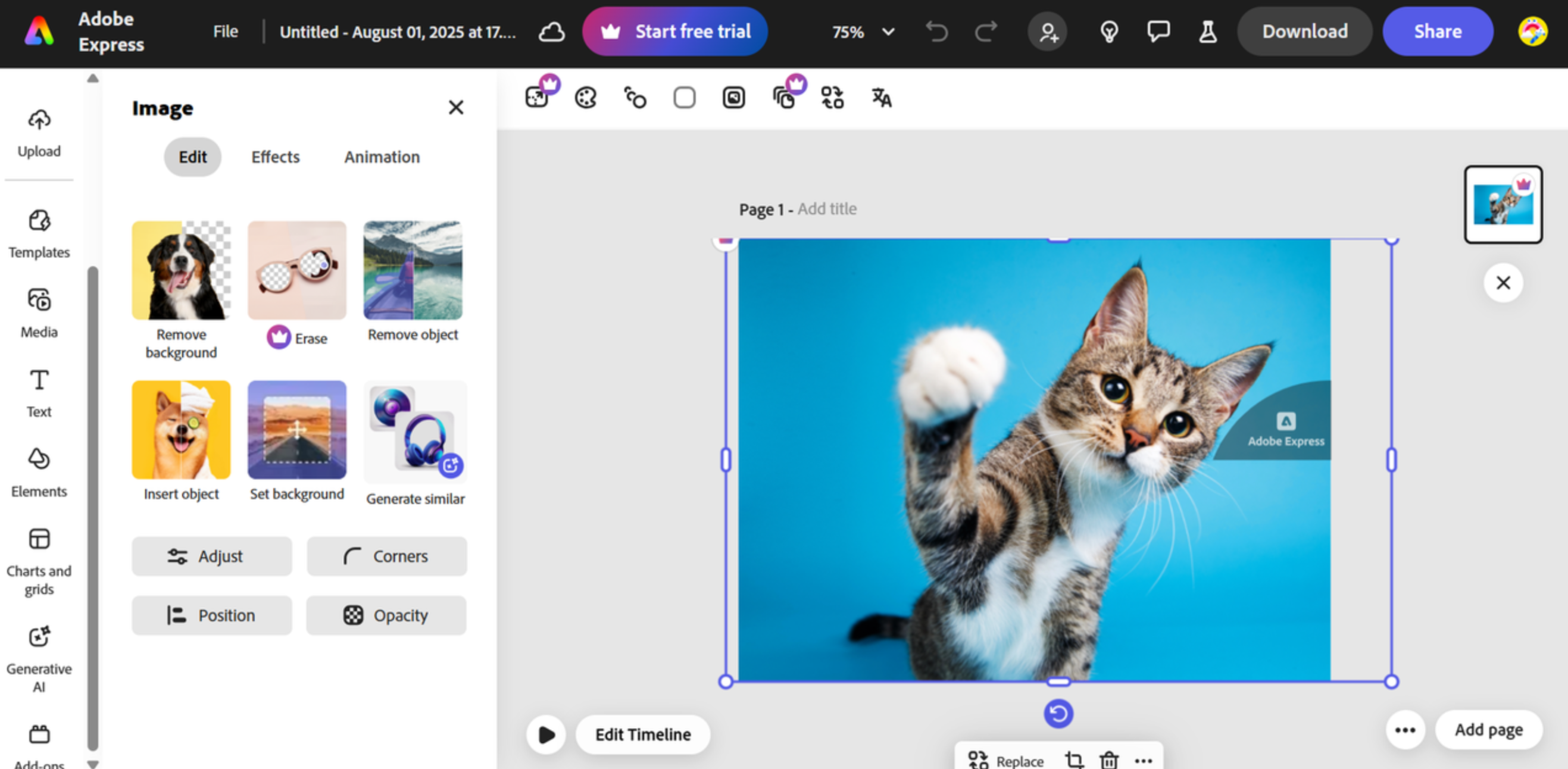Screen dimensions: 1568x769
Task: Open the Resize tool in the top toolbar
Action: click(536, 98)
